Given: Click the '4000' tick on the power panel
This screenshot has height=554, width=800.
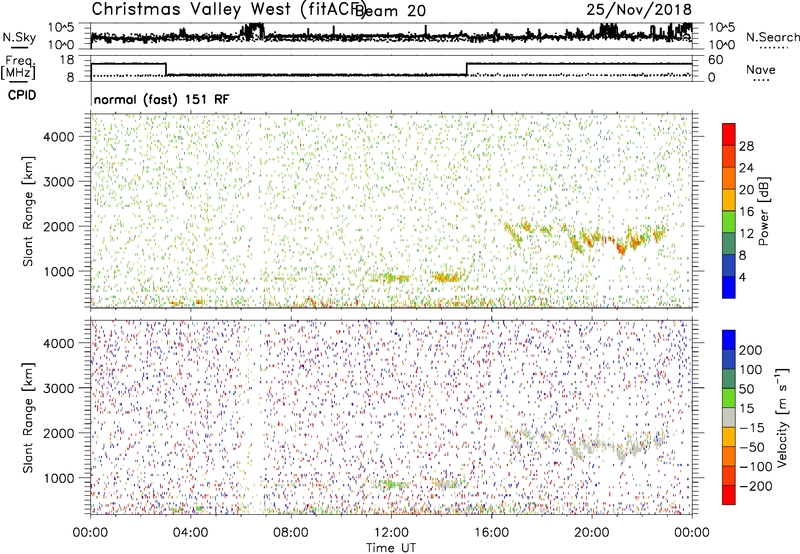Looking at the screenshot, I should coord(58,137).
